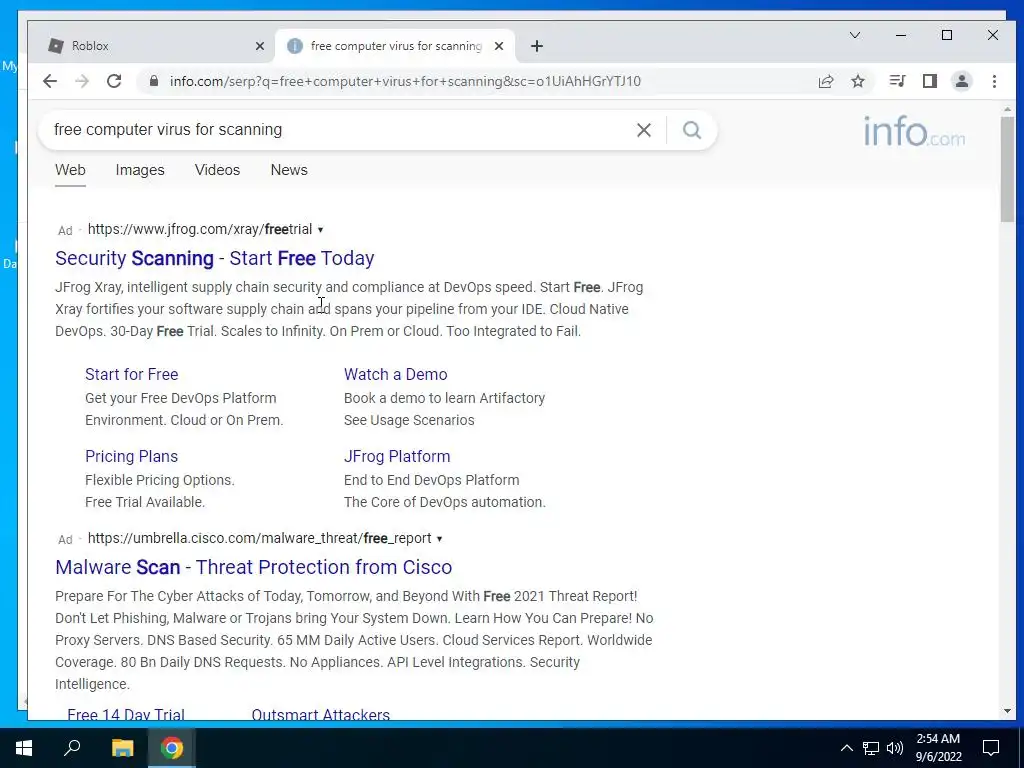Switch to Videos results
1024x768 pixels.
tap(217, 170)
